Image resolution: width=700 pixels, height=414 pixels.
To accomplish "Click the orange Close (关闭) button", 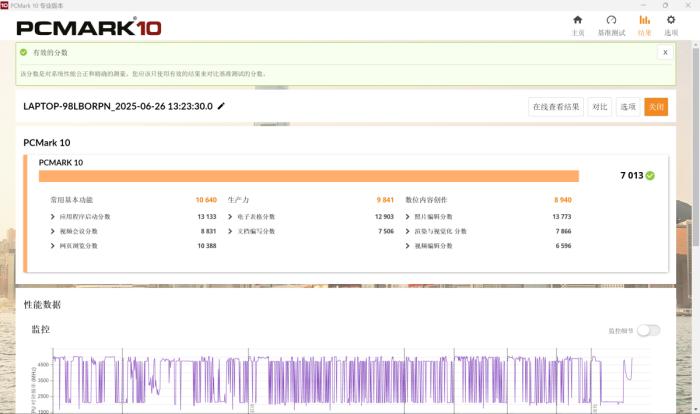I will [x=656, y=107].
